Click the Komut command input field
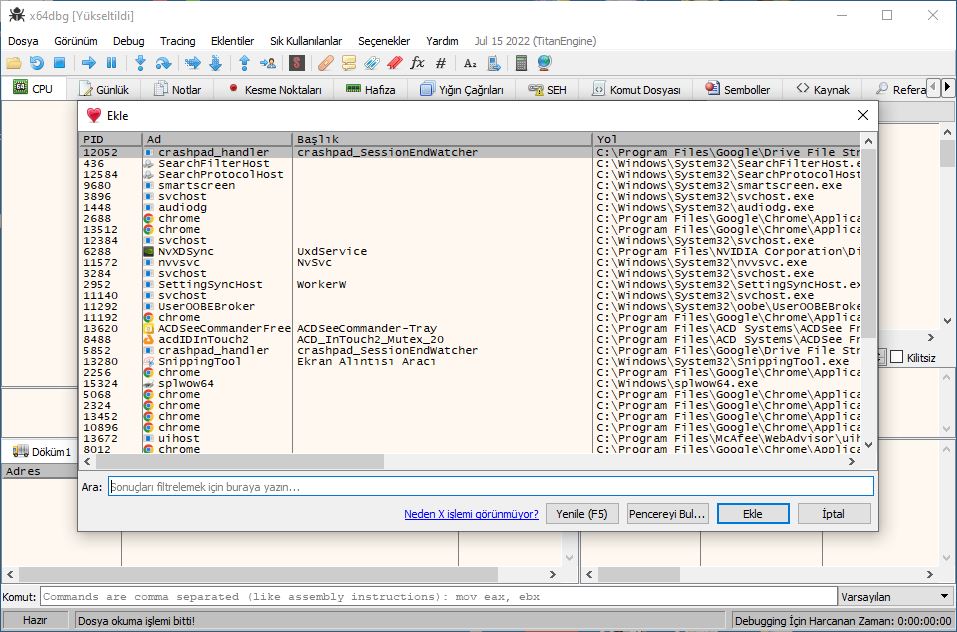The height and width of the screenshot is (632, 957). coord(438,597)
